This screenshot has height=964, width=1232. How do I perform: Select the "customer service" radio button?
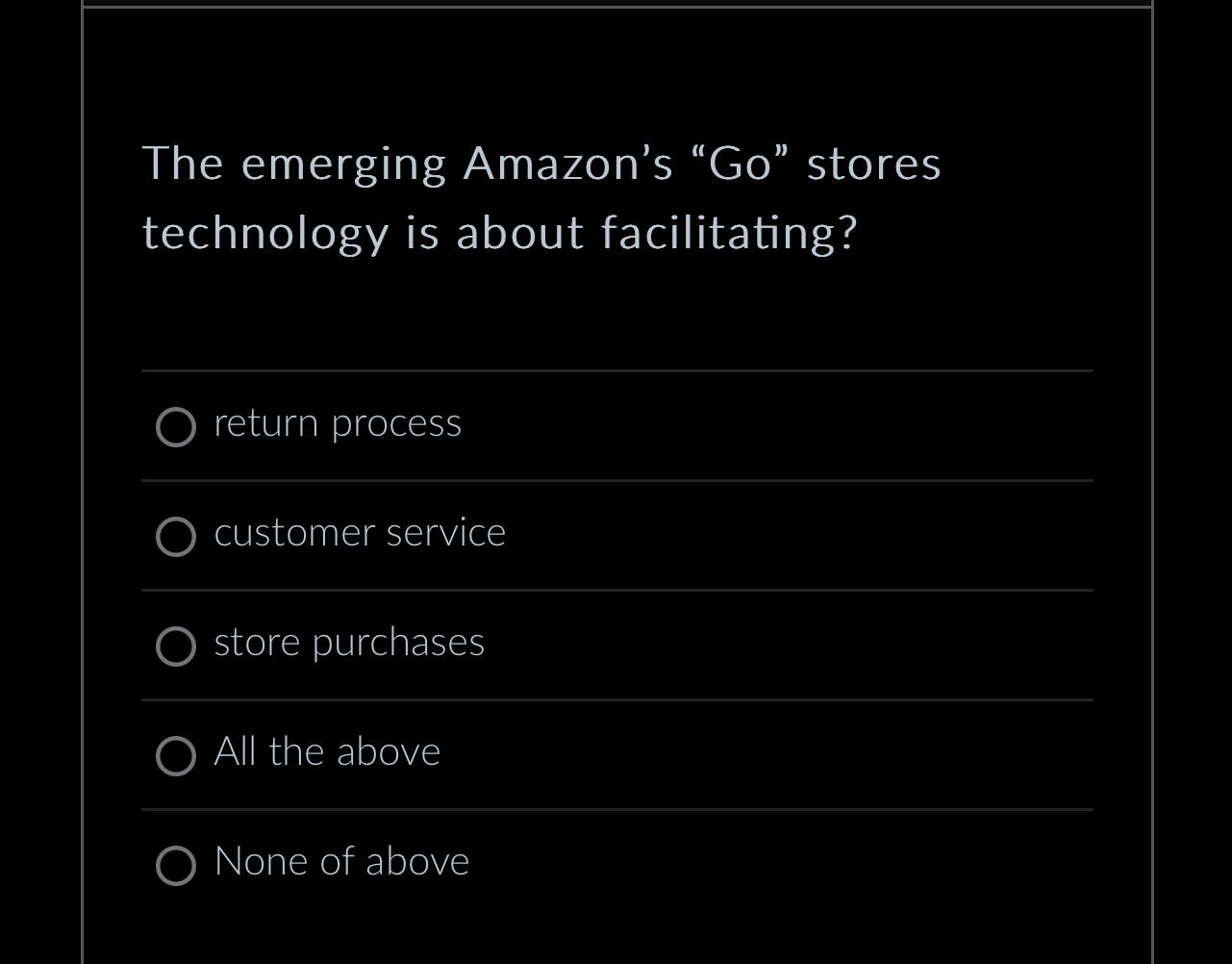(176, 537)
